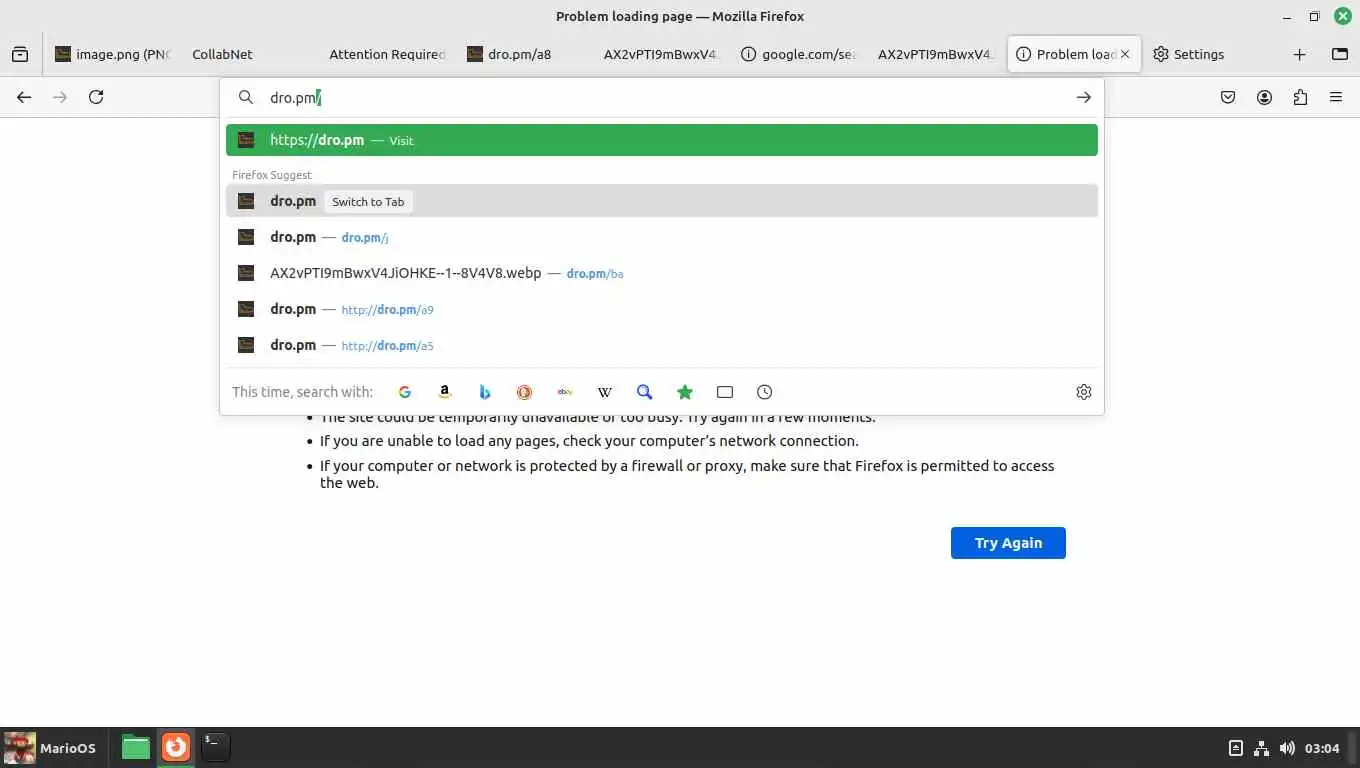The width and height of the screenshot is (1360, 768).
Task: Open the tab-bar icon right of plus
Action: pyautogui.click(x=1340, y=54)
